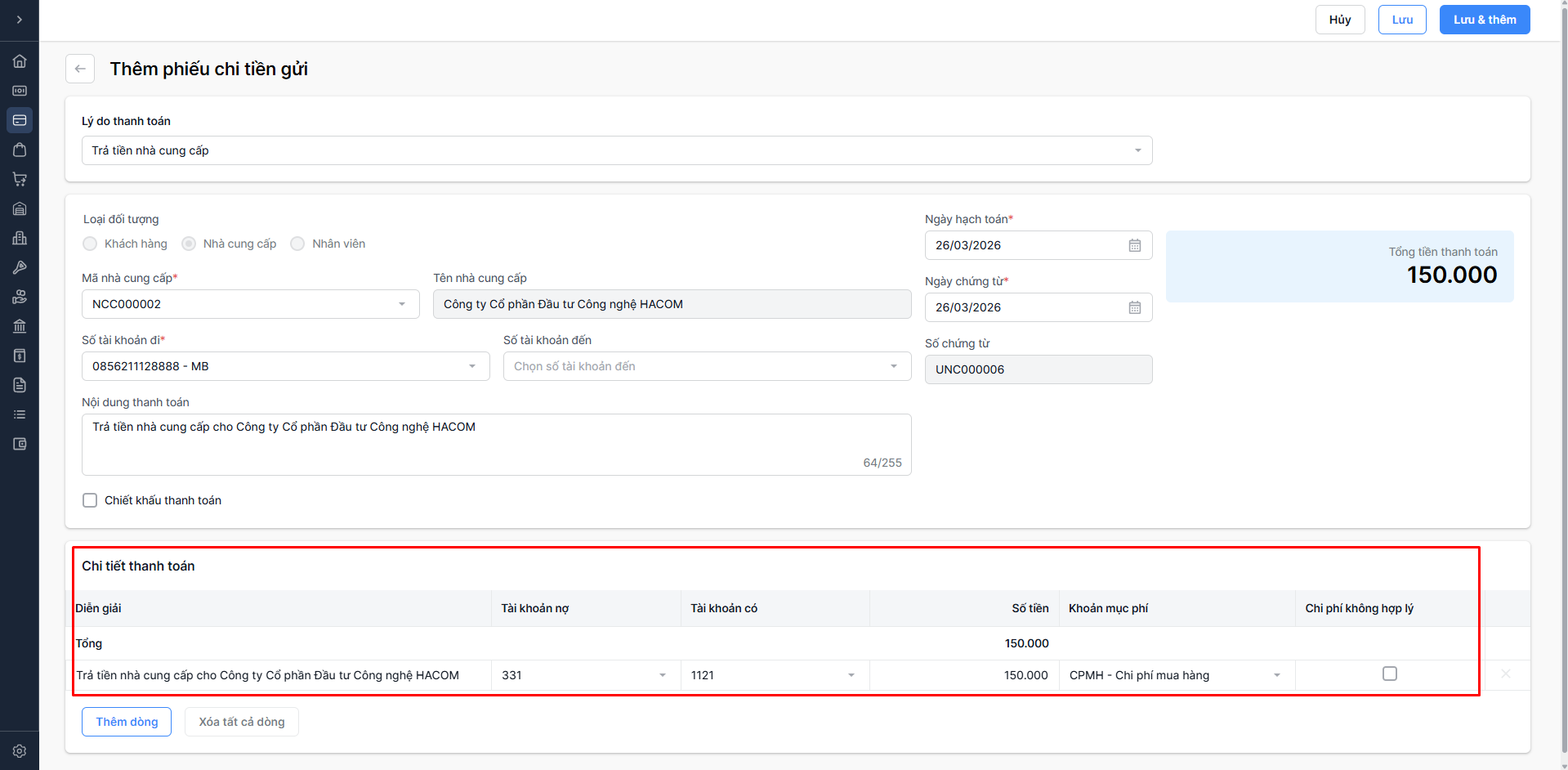The image size is (1568, 770).
Task: Open the Khoản mục phí dropdown
Action: (x=1176, y=675)
